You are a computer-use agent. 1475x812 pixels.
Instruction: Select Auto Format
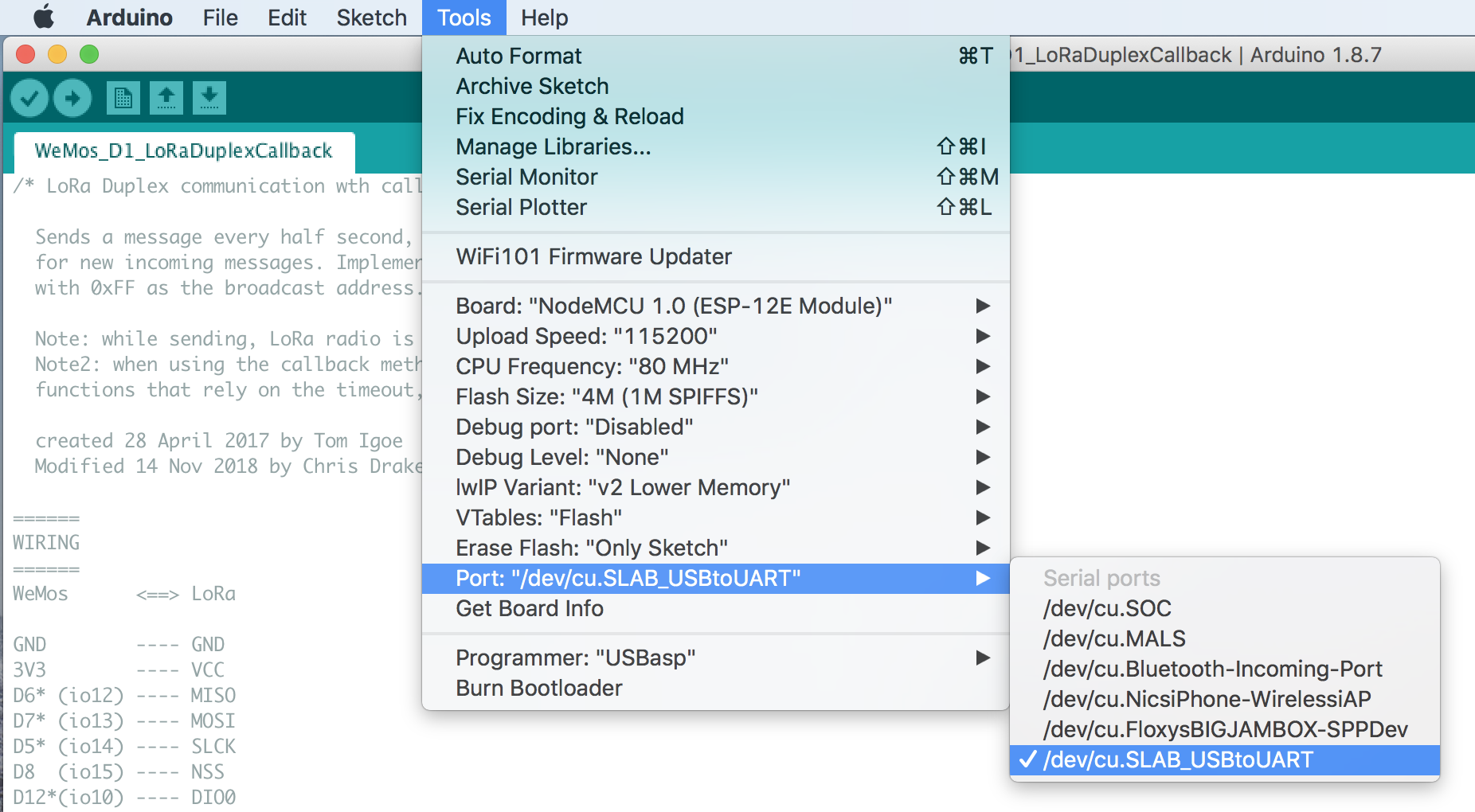715,56
